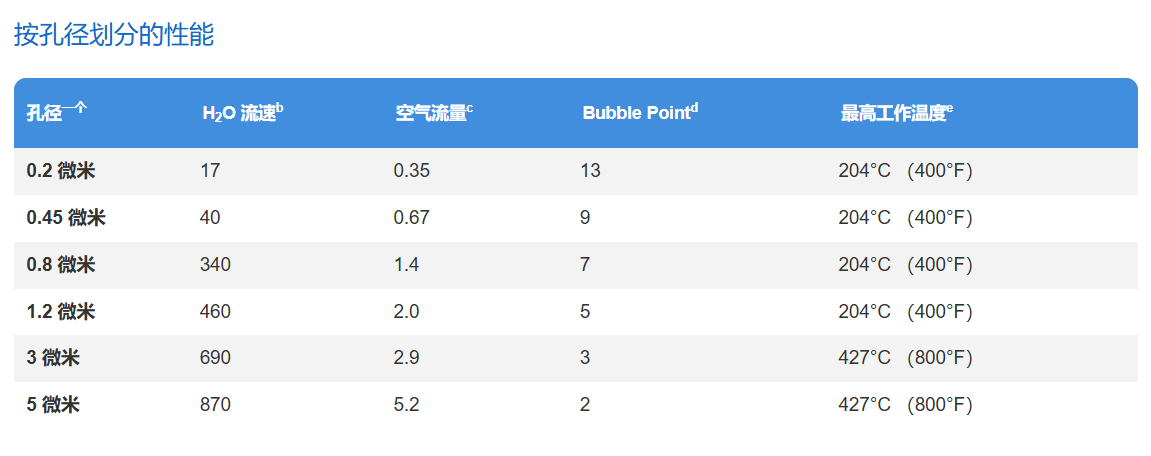Click the 870 water flow value
Screen dimensions: 1151x456
pyautogui.click(x=215, y=405)
